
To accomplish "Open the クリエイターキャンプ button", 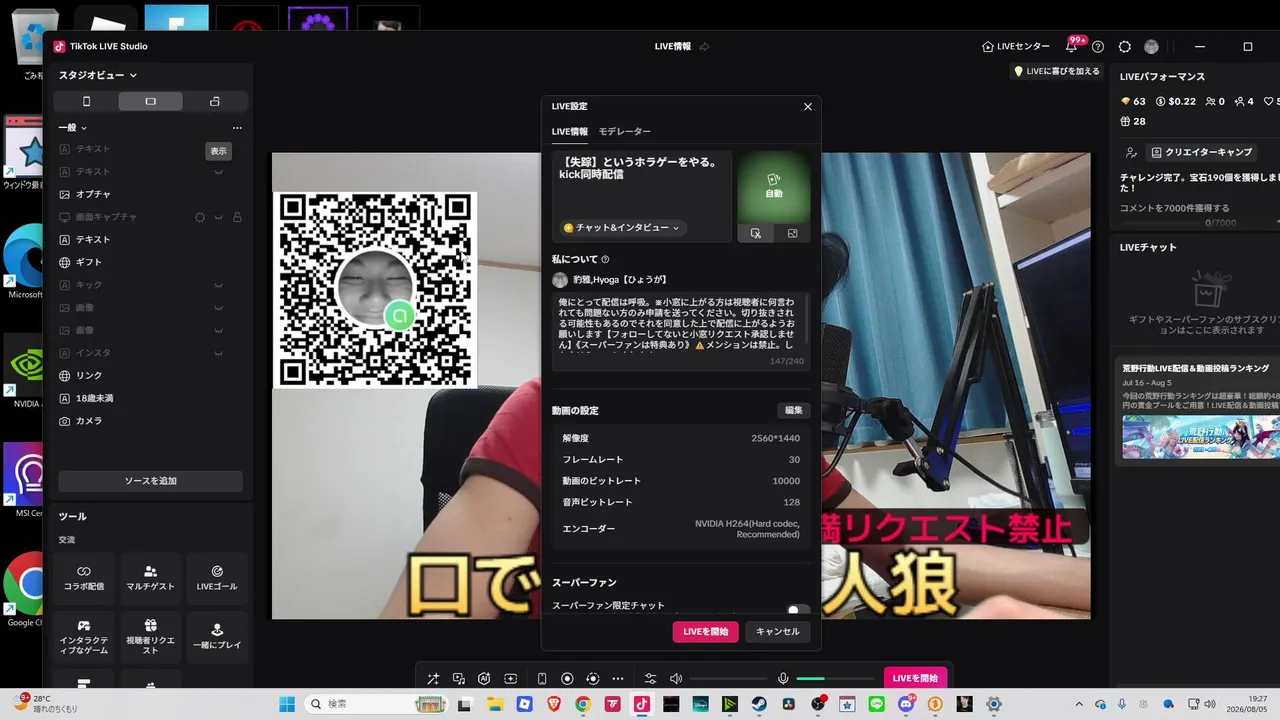I will [x=1202, y=152].
